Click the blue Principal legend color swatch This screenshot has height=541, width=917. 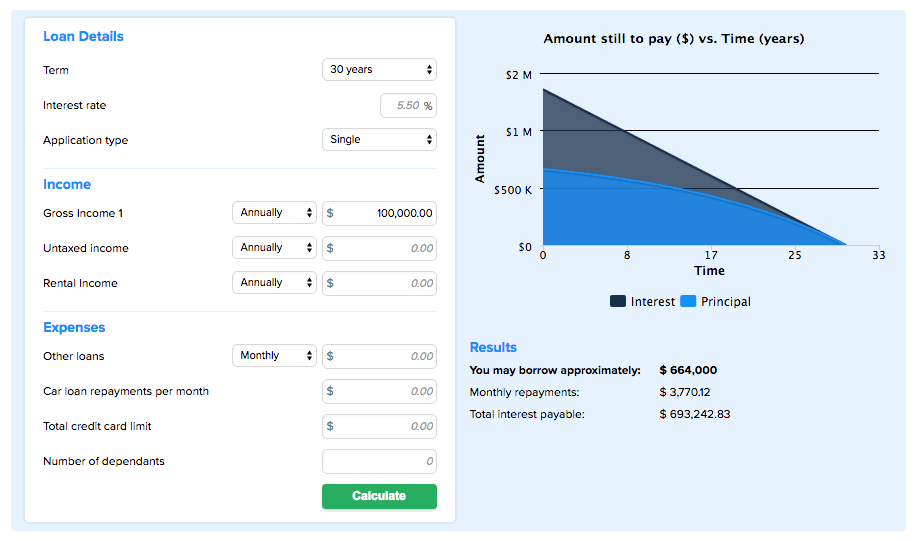[688, 302]
